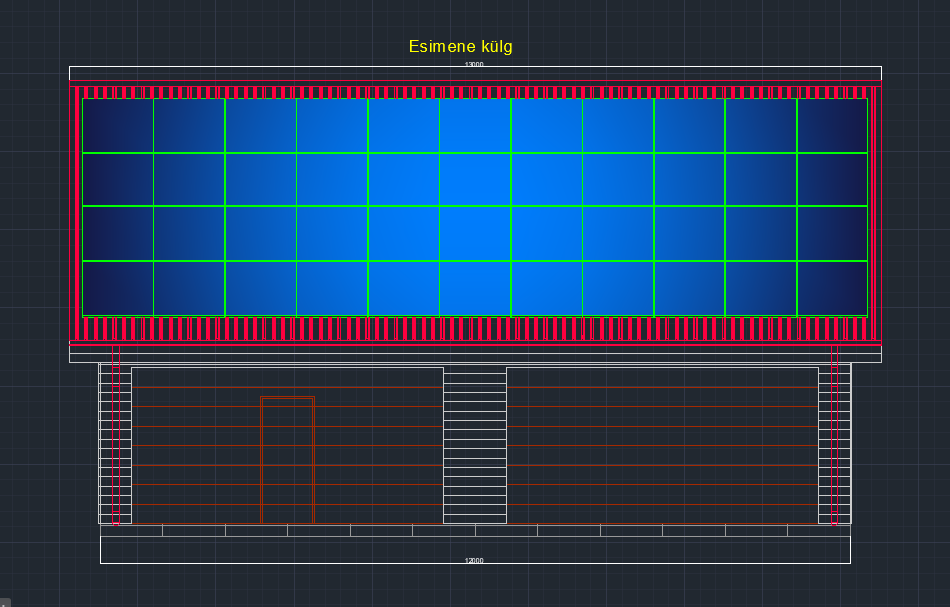
Task: Select the 12000 dimension label at bottom
Action: click(x=474, y=561)
